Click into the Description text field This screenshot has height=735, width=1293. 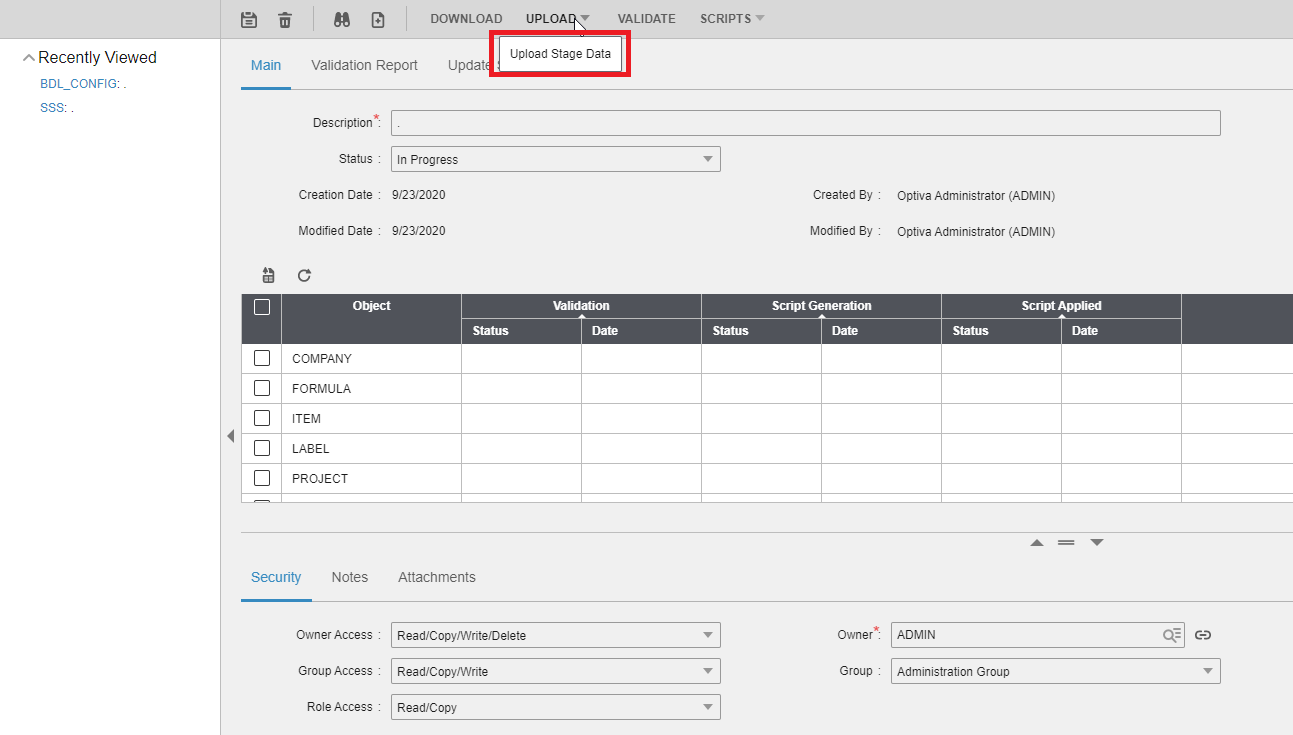tap(805, 123)
